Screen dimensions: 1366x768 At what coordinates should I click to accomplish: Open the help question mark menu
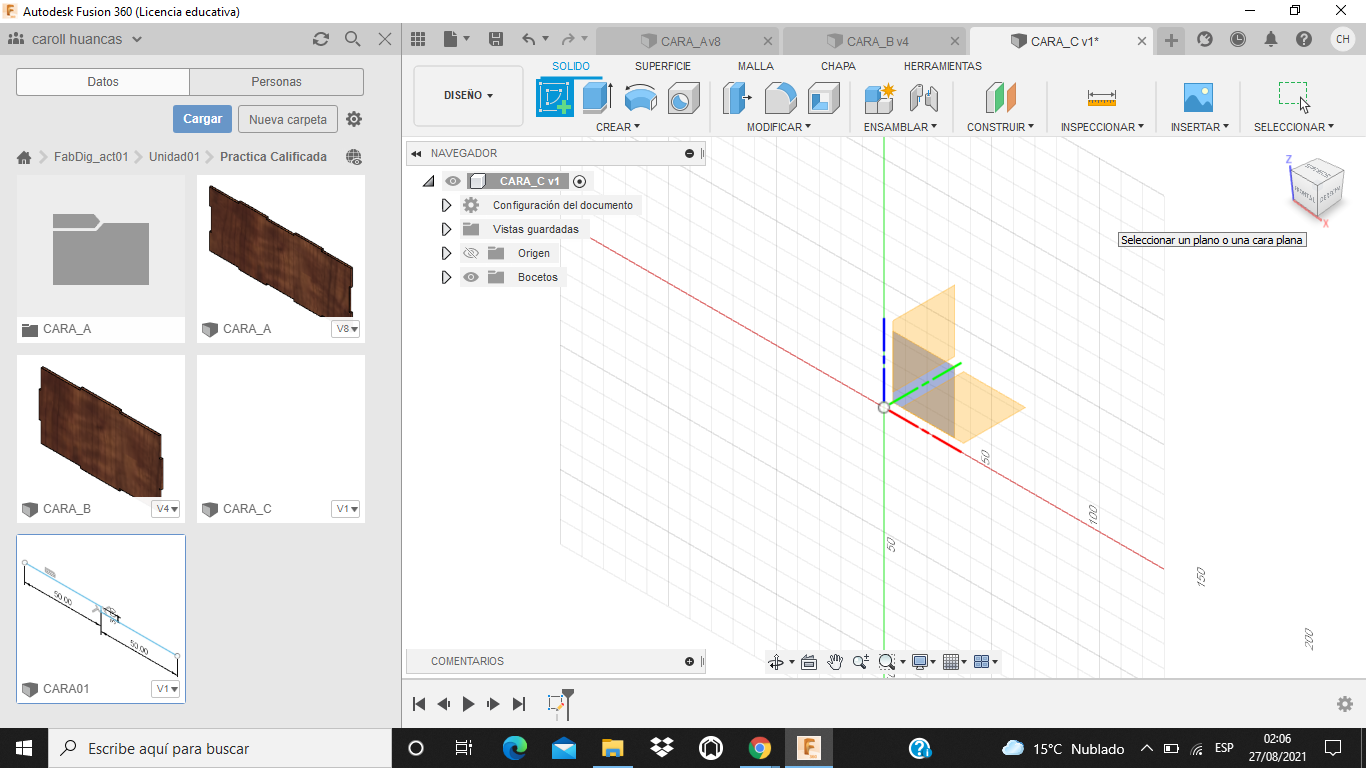coord(1304,39)
